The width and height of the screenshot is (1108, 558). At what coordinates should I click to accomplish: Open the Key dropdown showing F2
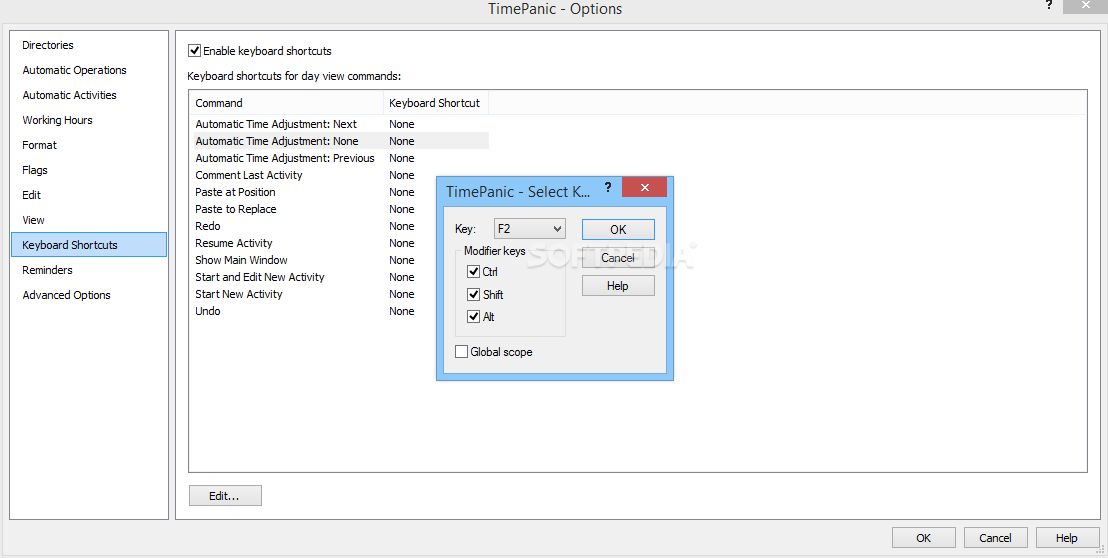(529, 229)
